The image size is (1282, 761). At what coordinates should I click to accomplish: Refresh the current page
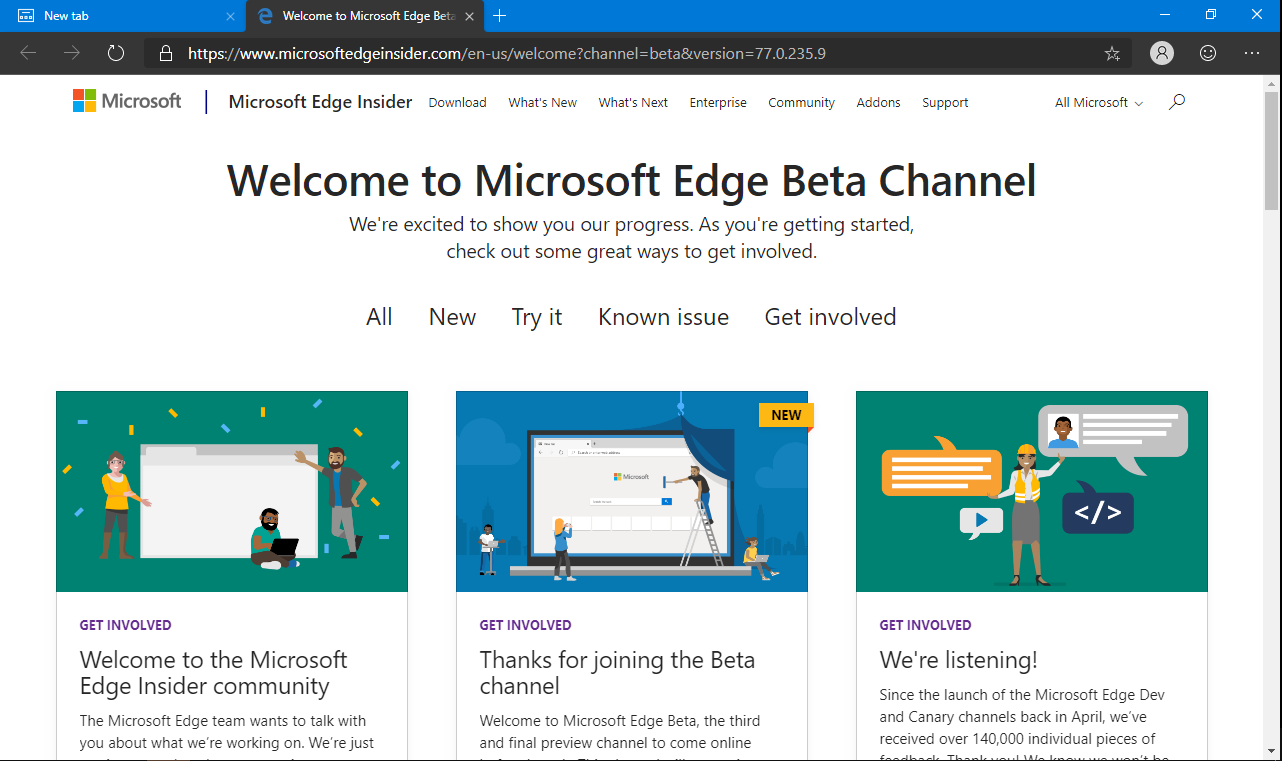(116, 53)
